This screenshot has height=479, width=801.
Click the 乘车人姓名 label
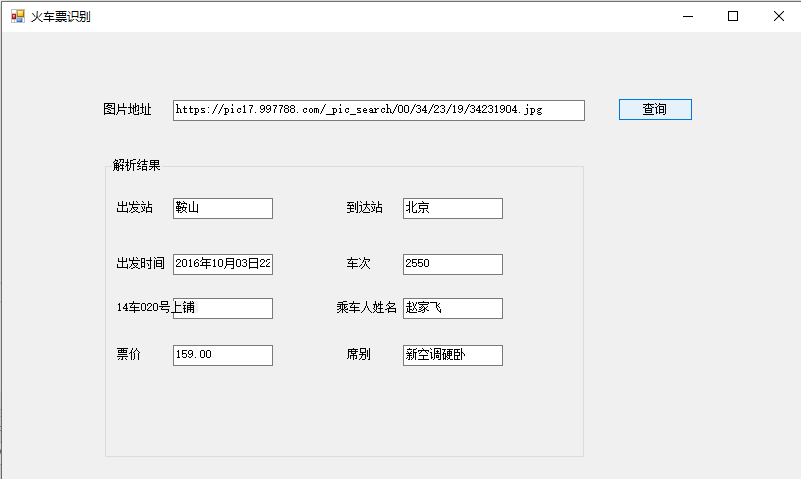pos(367,308)
